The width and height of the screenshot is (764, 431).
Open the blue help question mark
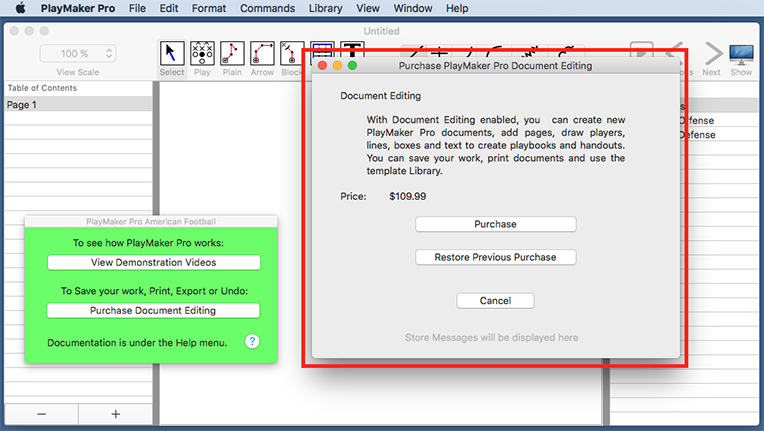[252, 342]
